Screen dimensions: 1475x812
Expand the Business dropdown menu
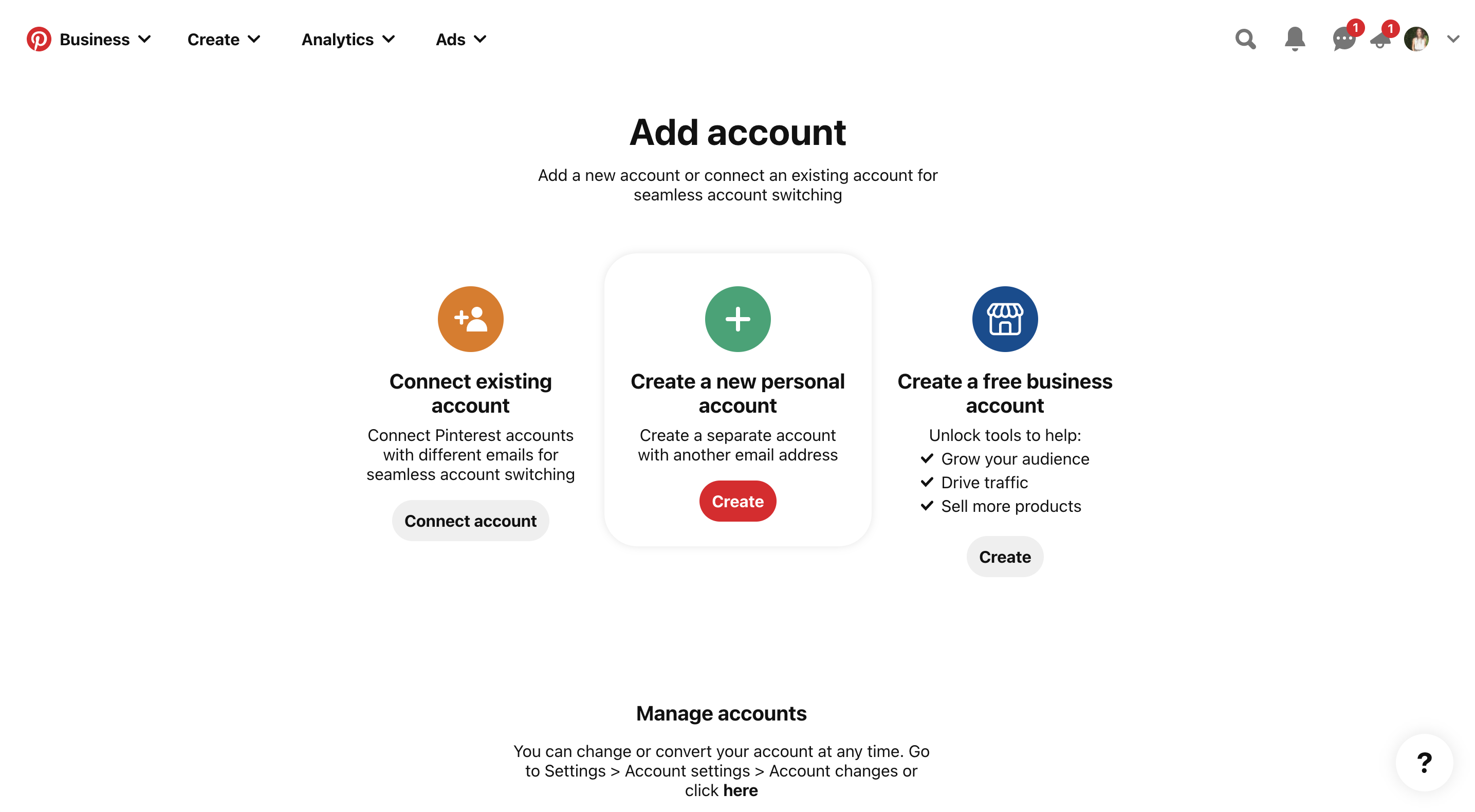(104, 39)
